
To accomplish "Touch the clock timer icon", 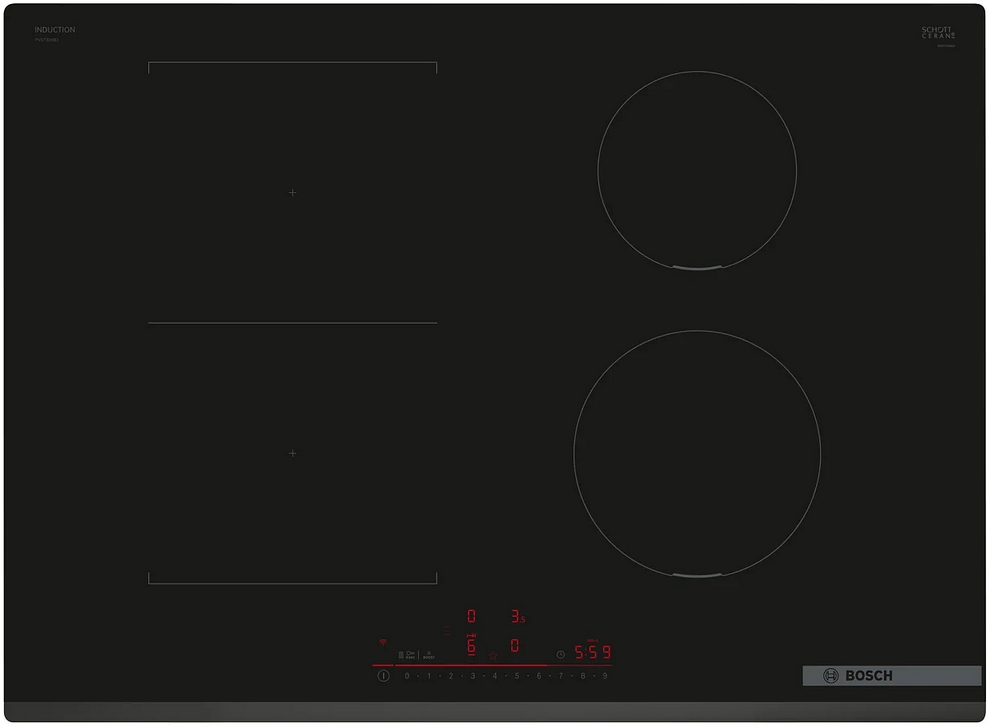I will pyautogui.click(x=560, y=654).
